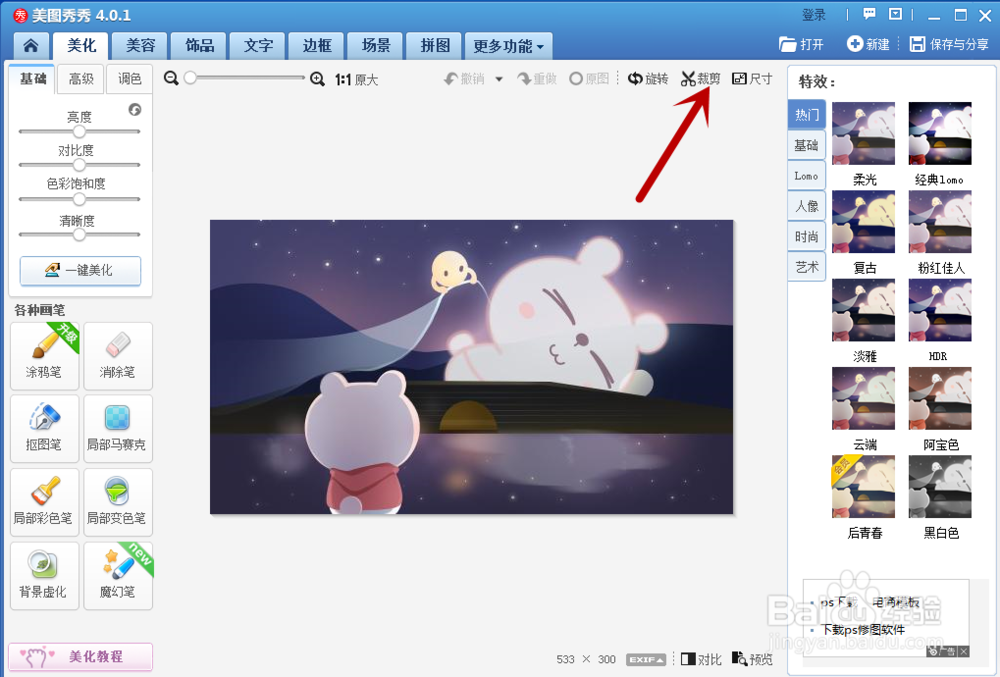Open the undo history dropdown arrow

click(499, 79)
